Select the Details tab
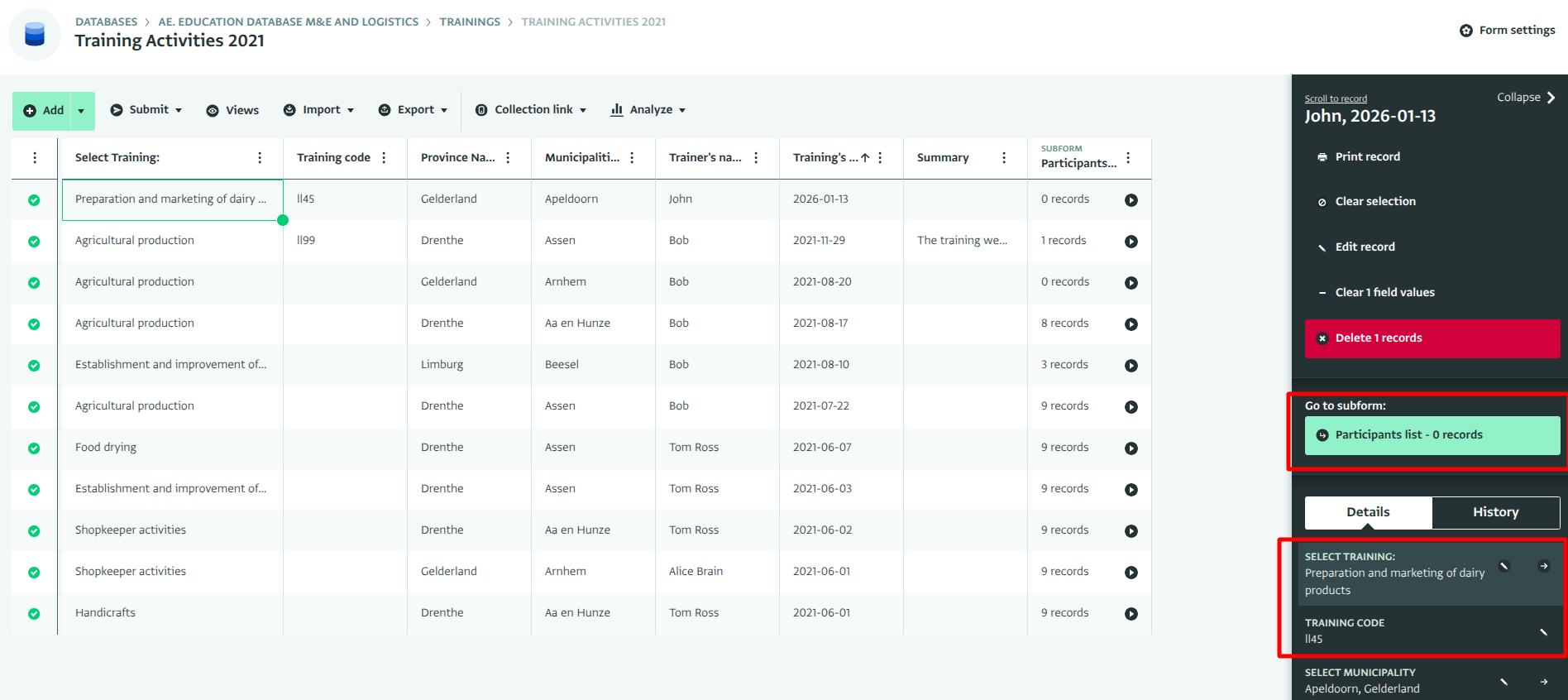 1368,512
